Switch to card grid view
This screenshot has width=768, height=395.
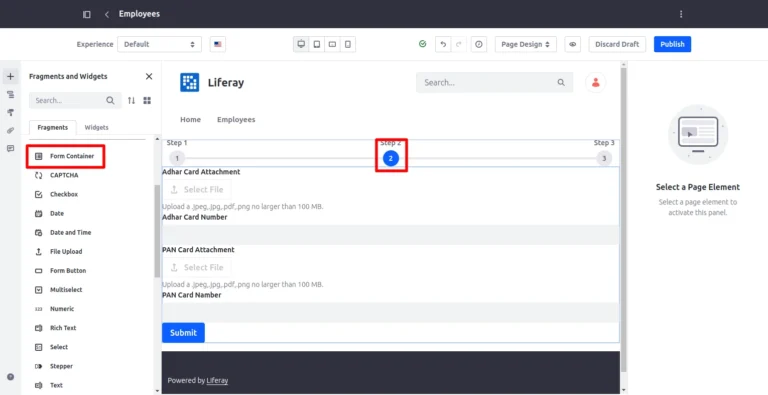[147, 100]
